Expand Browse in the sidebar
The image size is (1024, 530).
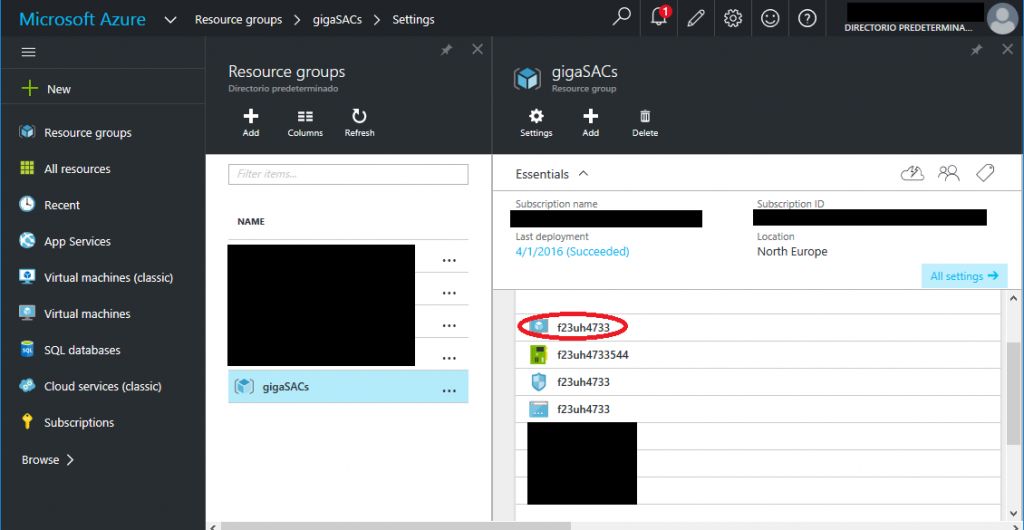click(x=47, y=460)
